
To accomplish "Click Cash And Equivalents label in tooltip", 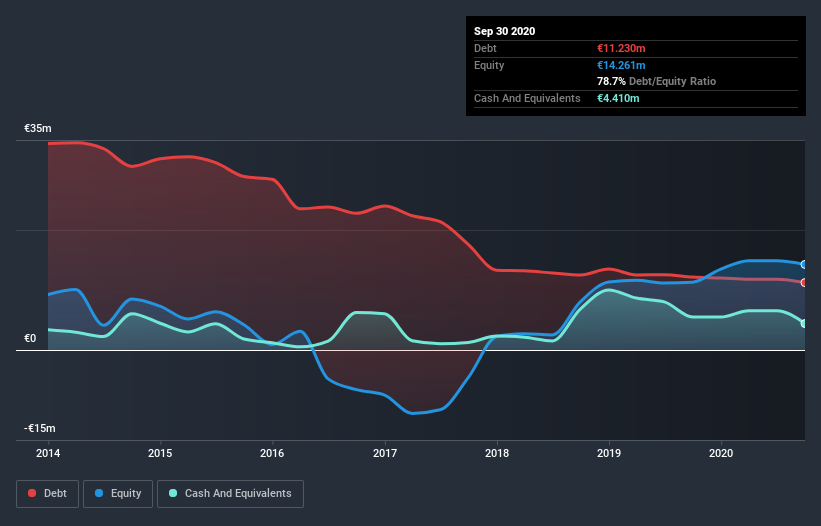I will [527, 98].
